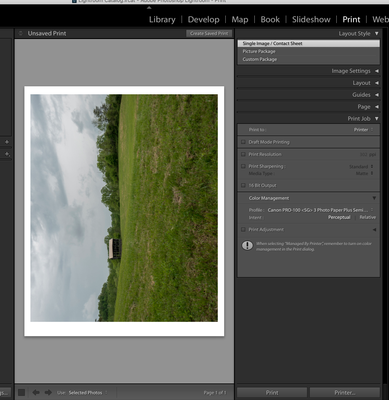Expand the Guides panel

tap(377, 95)
